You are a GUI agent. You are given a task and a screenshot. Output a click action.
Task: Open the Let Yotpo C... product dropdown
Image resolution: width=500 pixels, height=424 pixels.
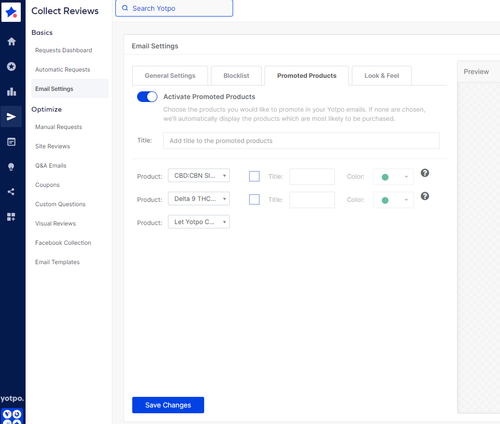[x=199, y=222]
